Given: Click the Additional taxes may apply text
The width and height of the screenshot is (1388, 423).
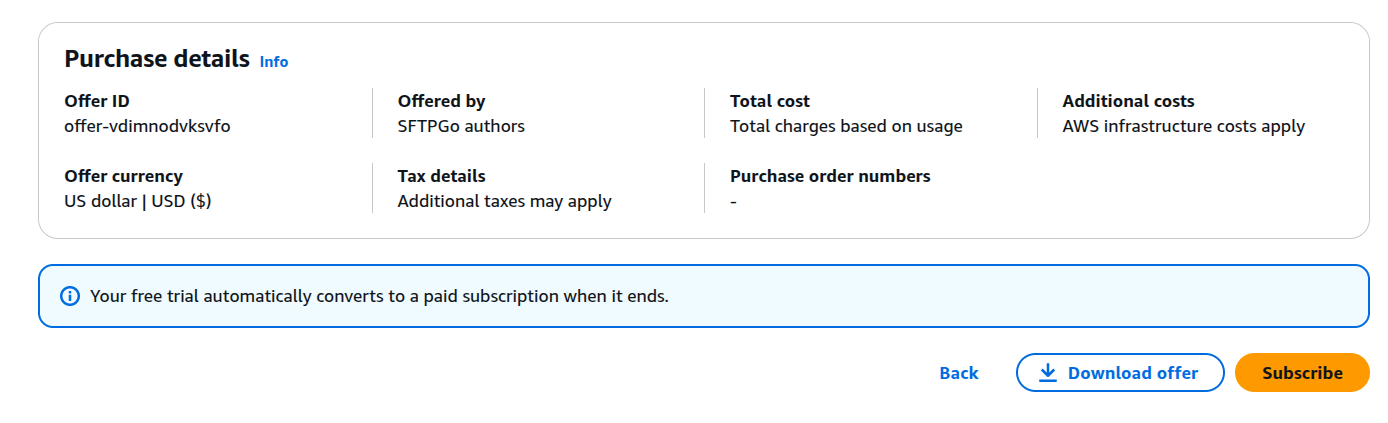Looking at the screenshot, I should point(505,201).
